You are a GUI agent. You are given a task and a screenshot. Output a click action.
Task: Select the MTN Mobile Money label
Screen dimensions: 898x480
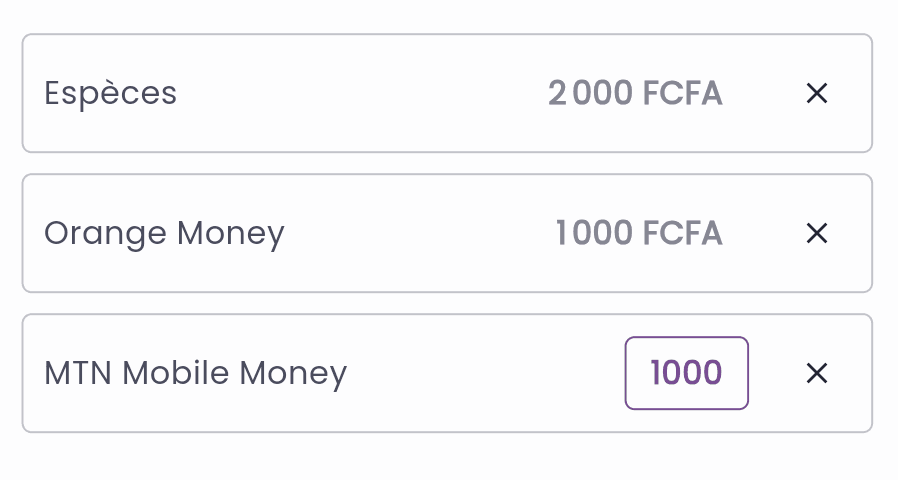point(195,374)
